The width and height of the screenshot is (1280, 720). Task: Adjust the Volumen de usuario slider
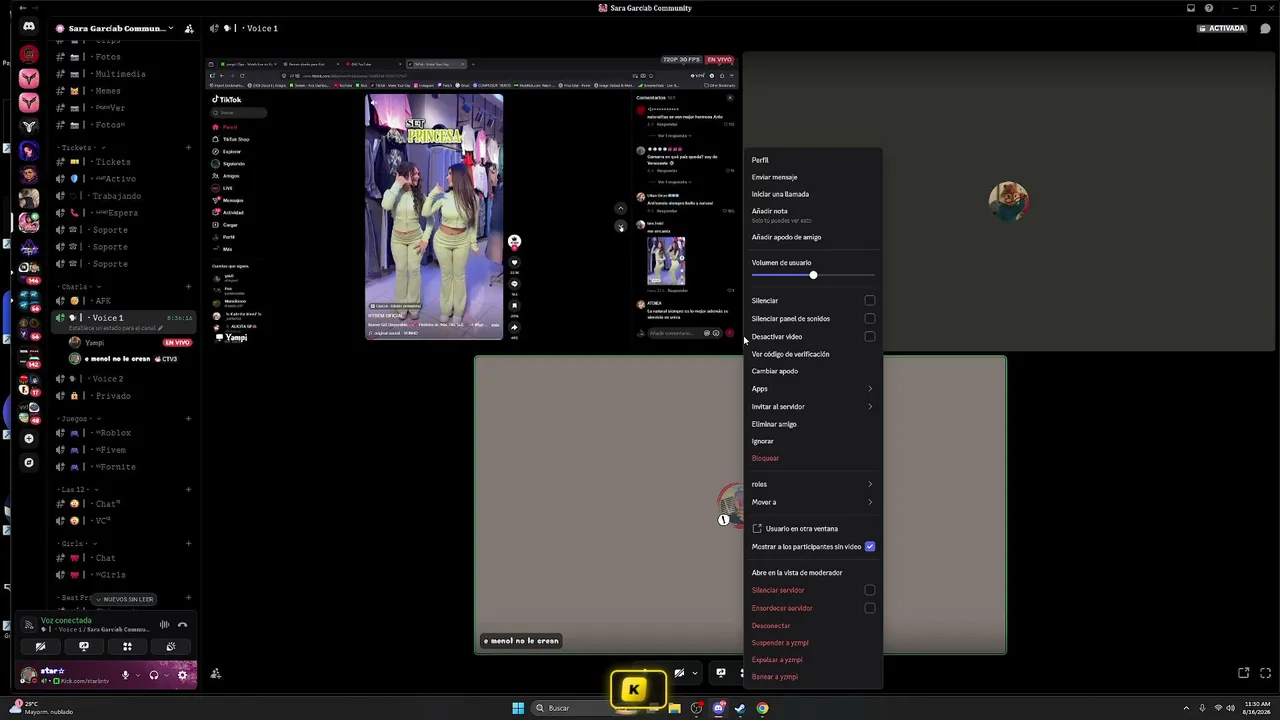pyautogui.click(x=813, y=275)
